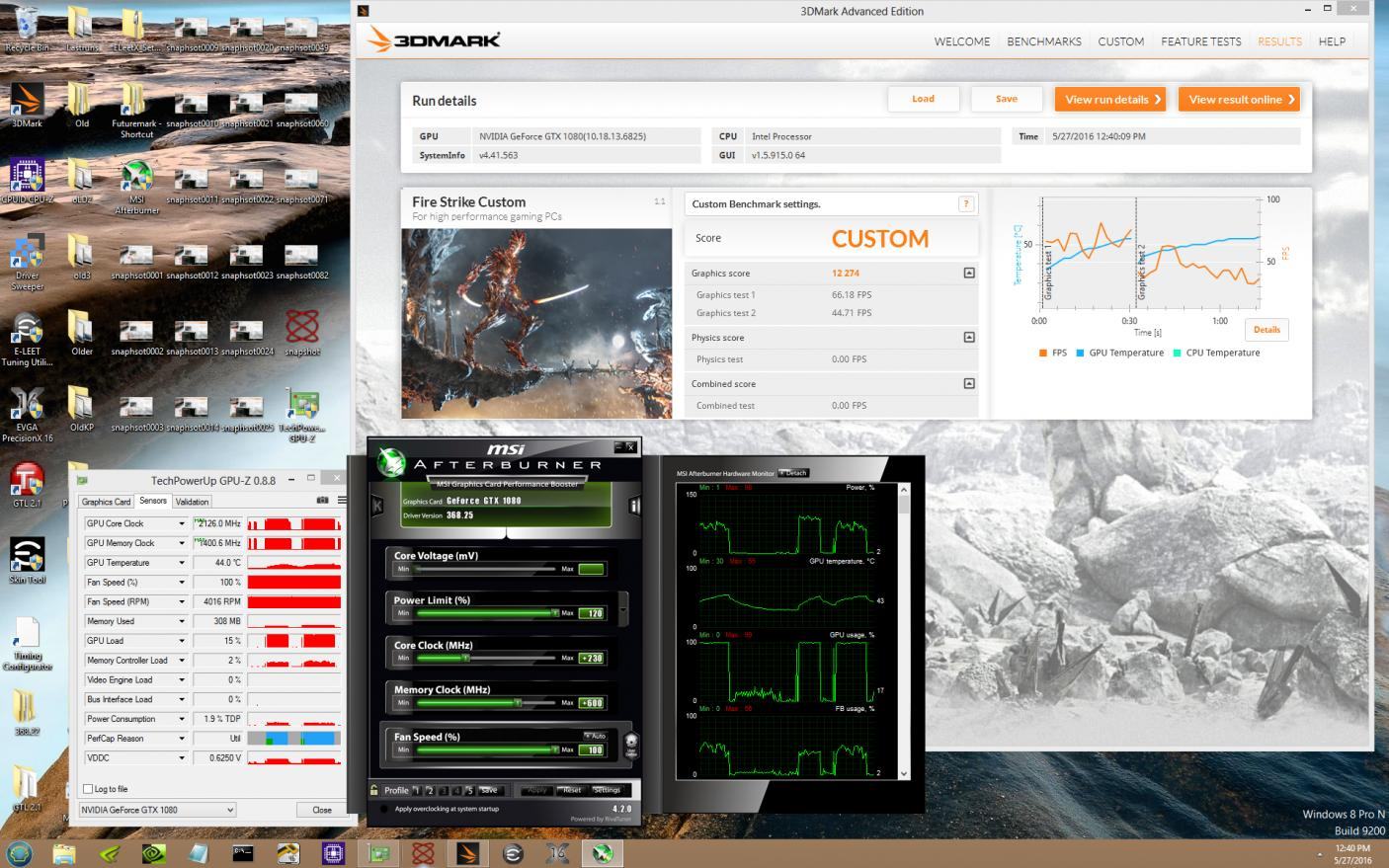Switch to Validation tab in GPU-Z

pos(192,502)
